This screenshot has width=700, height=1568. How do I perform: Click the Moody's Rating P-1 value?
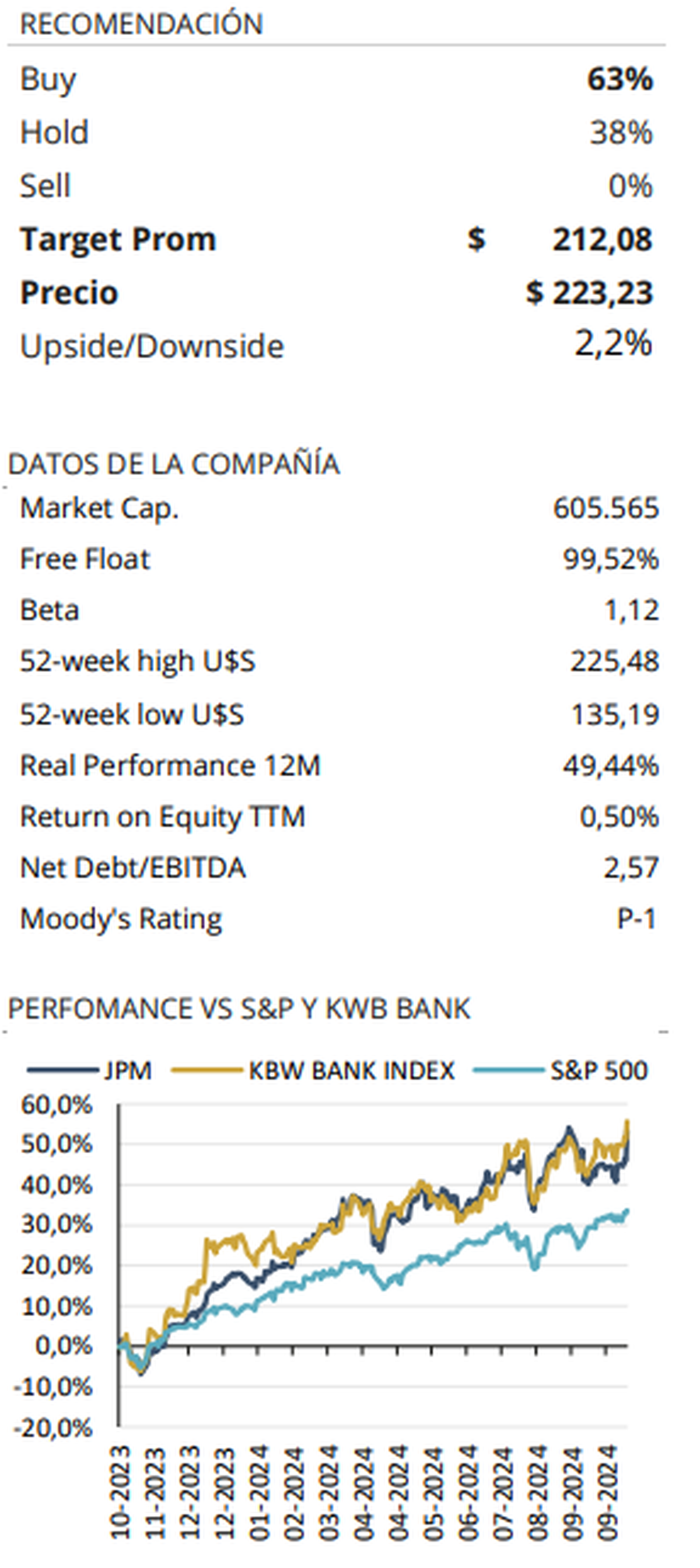point(636,919)
